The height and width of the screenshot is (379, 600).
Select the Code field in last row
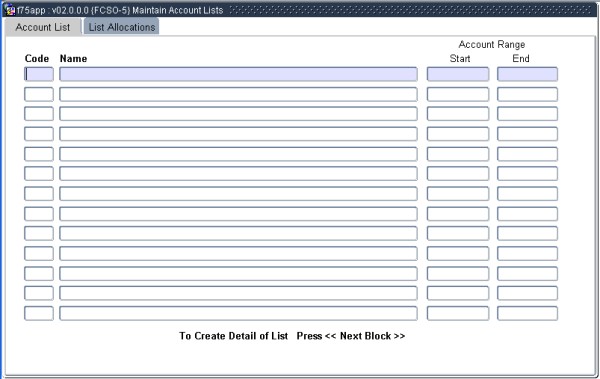(x=39, y=313)
